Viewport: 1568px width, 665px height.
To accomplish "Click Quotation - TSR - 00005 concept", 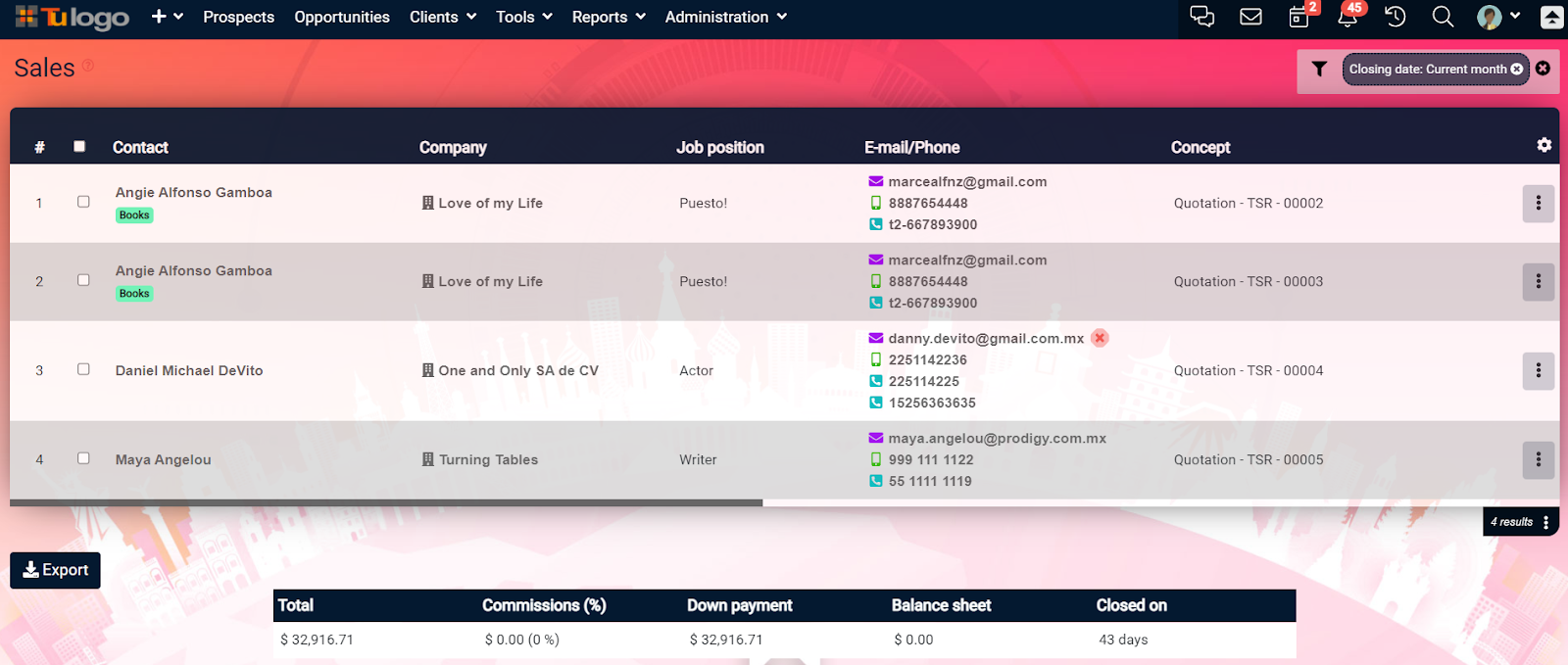I will [x=1249, y=459].
